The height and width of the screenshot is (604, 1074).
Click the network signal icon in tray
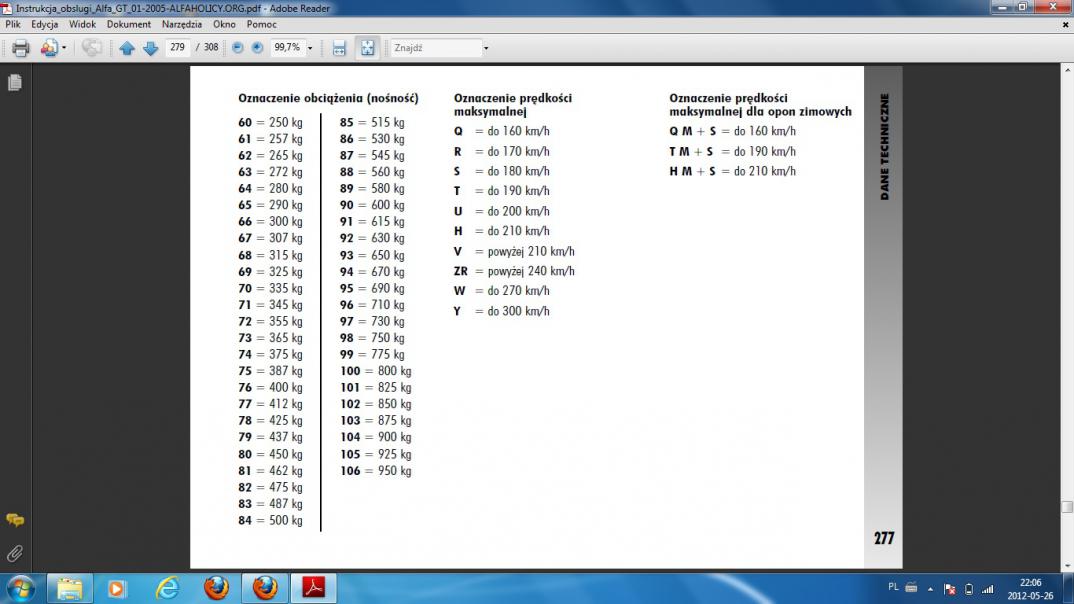tap(988, 588)
